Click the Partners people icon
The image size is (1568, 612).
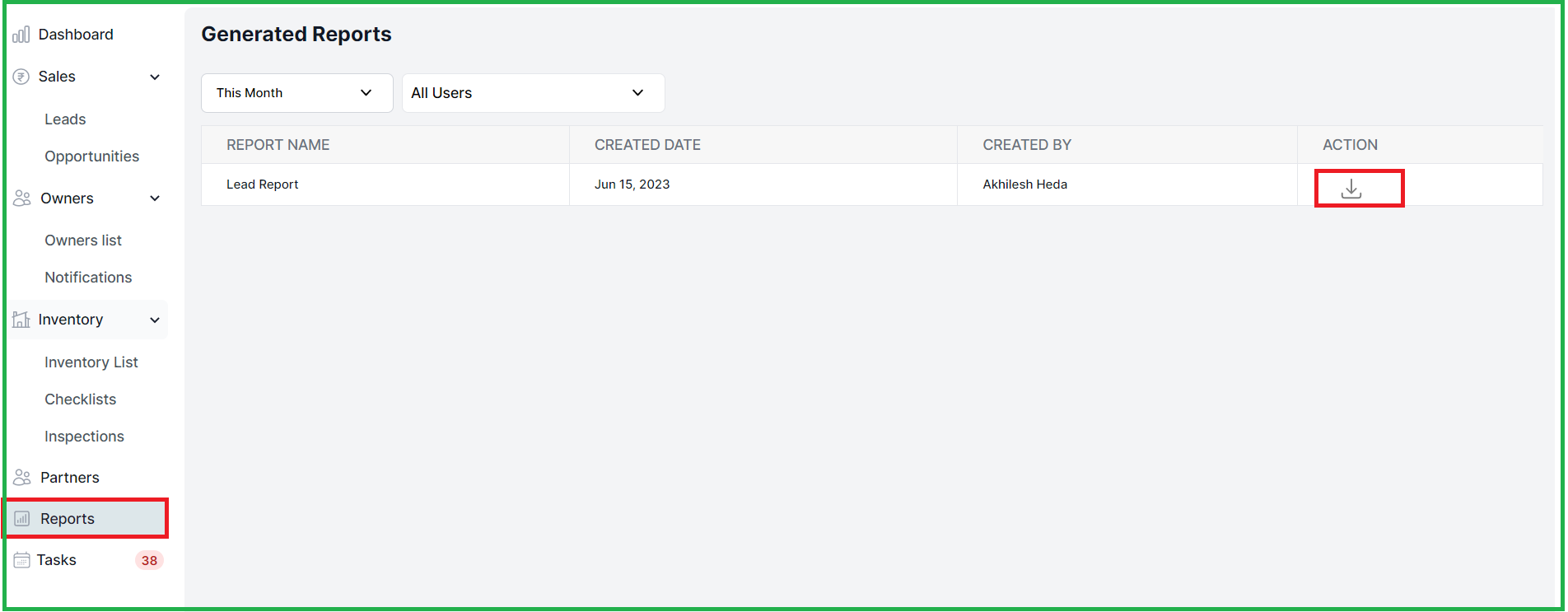pyautogui.click(x=22, y=478)
